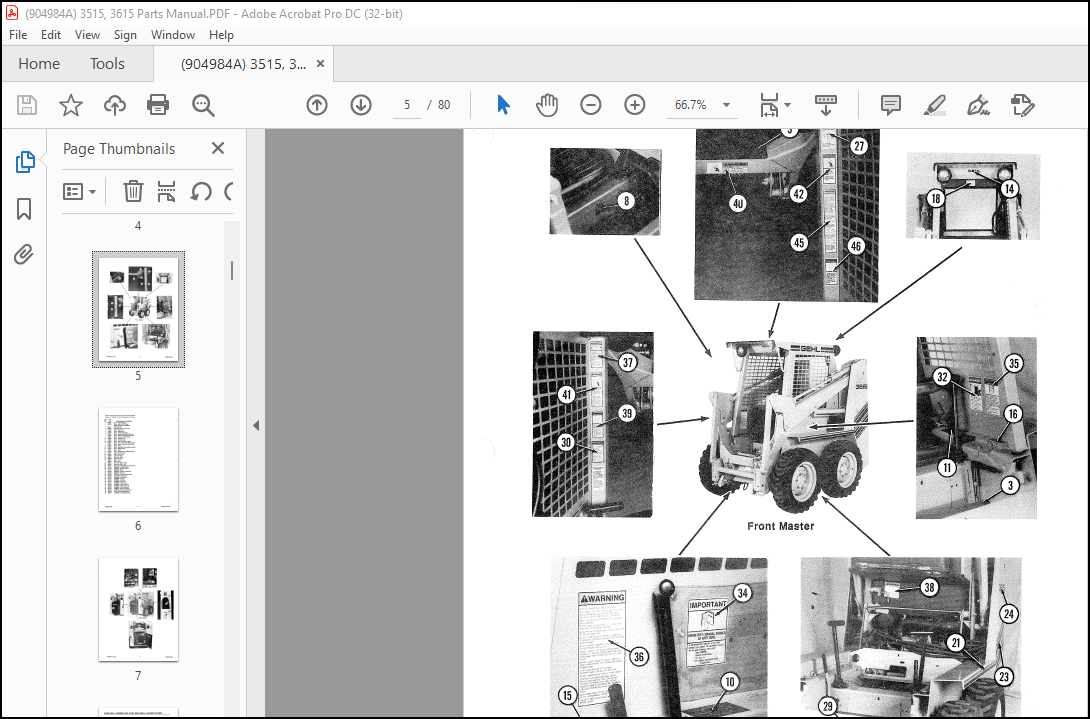Click the total pages '80' label
This screenshot has height=719, width=1090.
[444, 105]
